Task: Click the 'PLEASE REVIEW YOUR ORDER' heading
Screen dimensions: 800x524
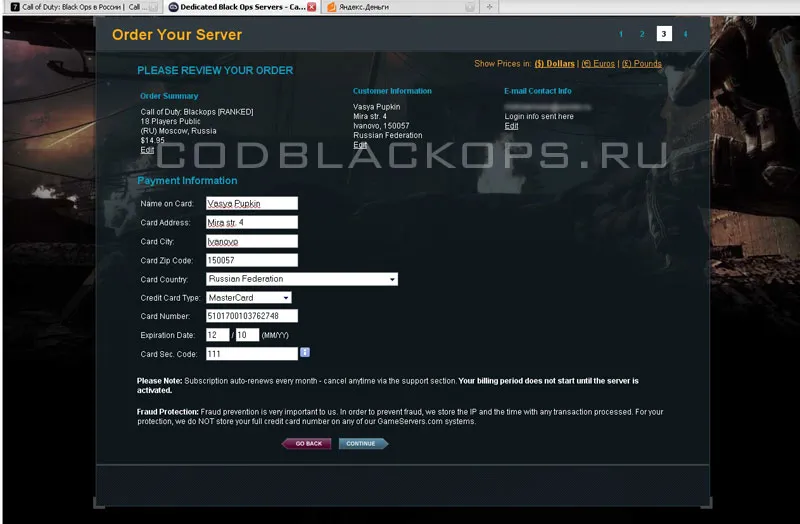Action: (215, 70)
